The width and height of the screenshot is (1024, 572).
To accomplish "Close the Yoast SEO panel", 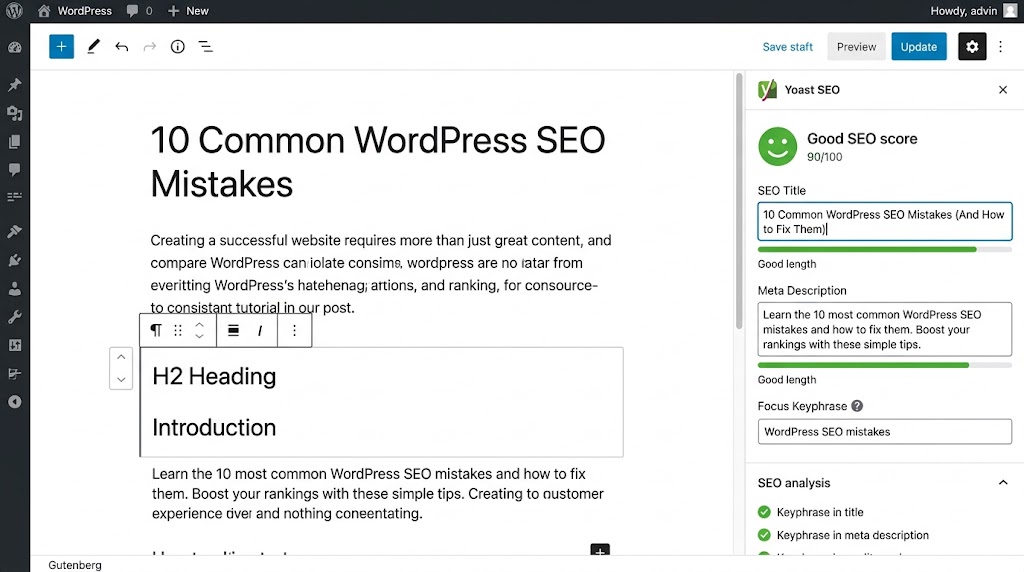I will click(1003, 90).
